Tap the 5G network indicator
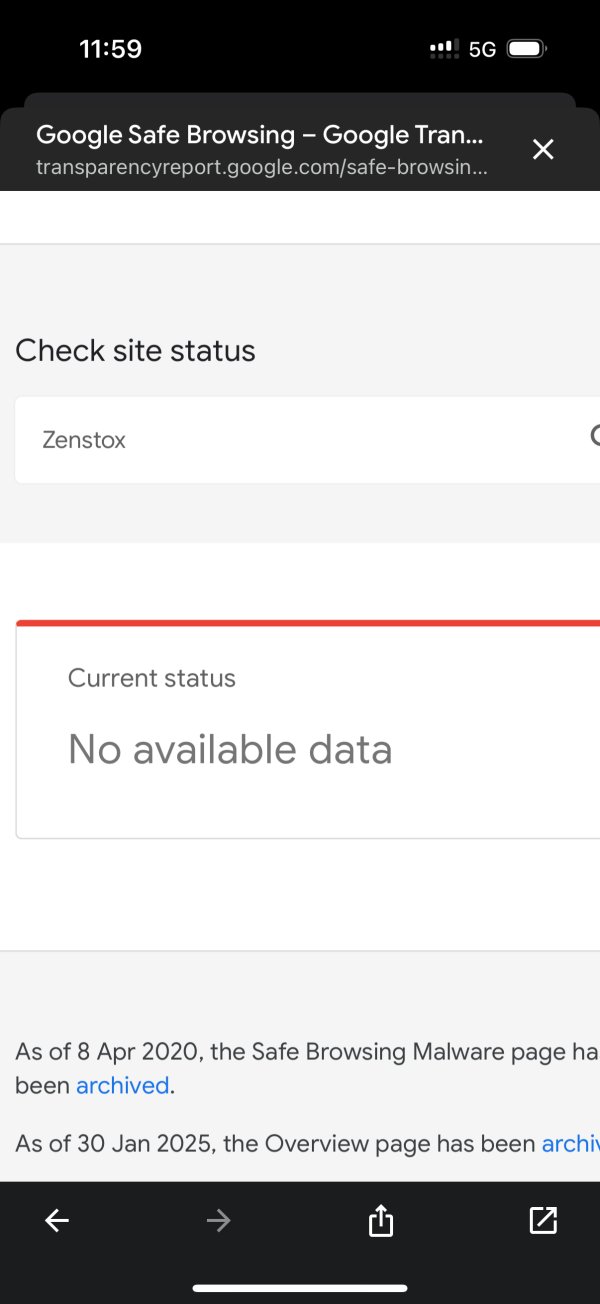This screenshot has height=1304, width=600. pos(482,49)
